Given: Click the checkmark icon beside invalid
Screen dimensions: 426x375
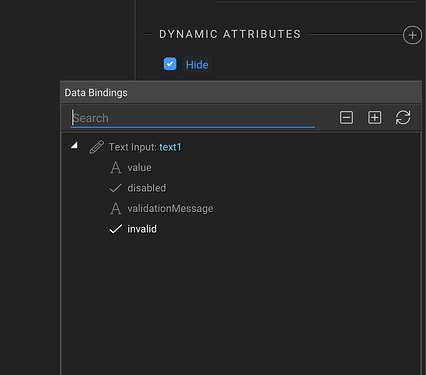Looking at the screenshot, I should tap(116, 229).
